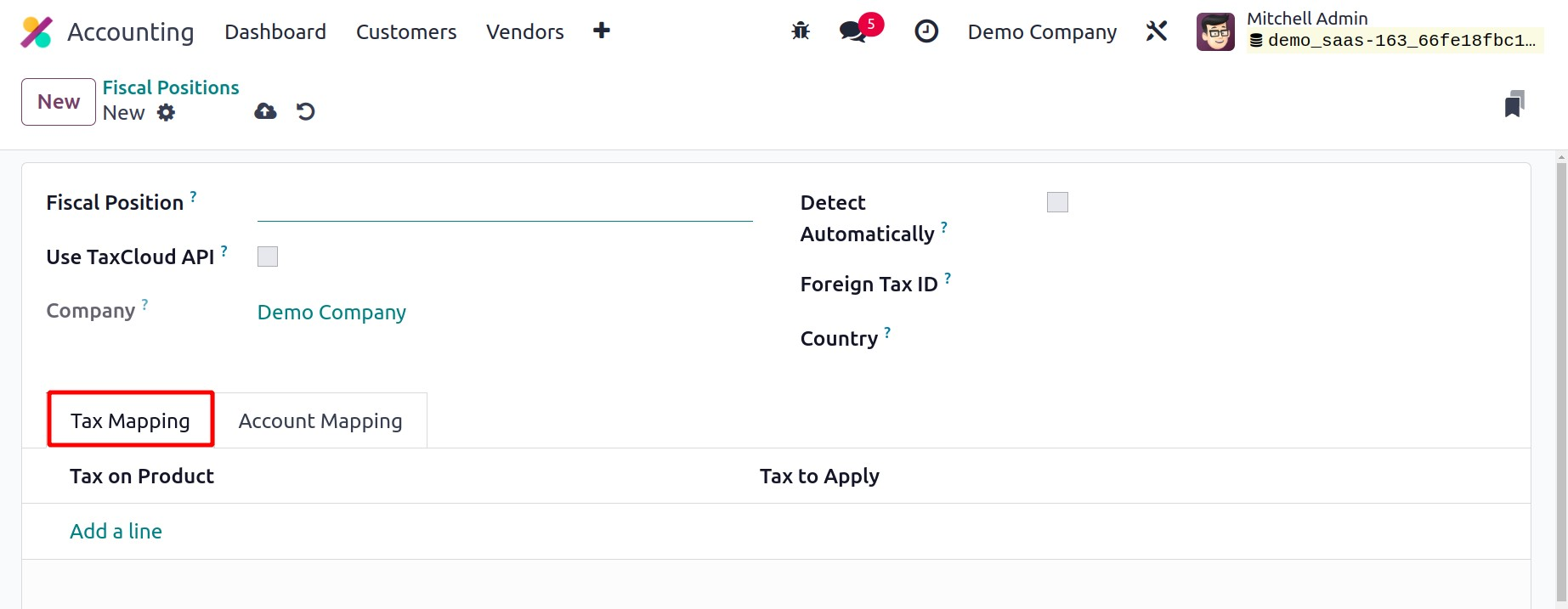The width and height of the screenshot is (1568, 609).
Task: Open the activities clock icon
Action: (x=926, y=31)
